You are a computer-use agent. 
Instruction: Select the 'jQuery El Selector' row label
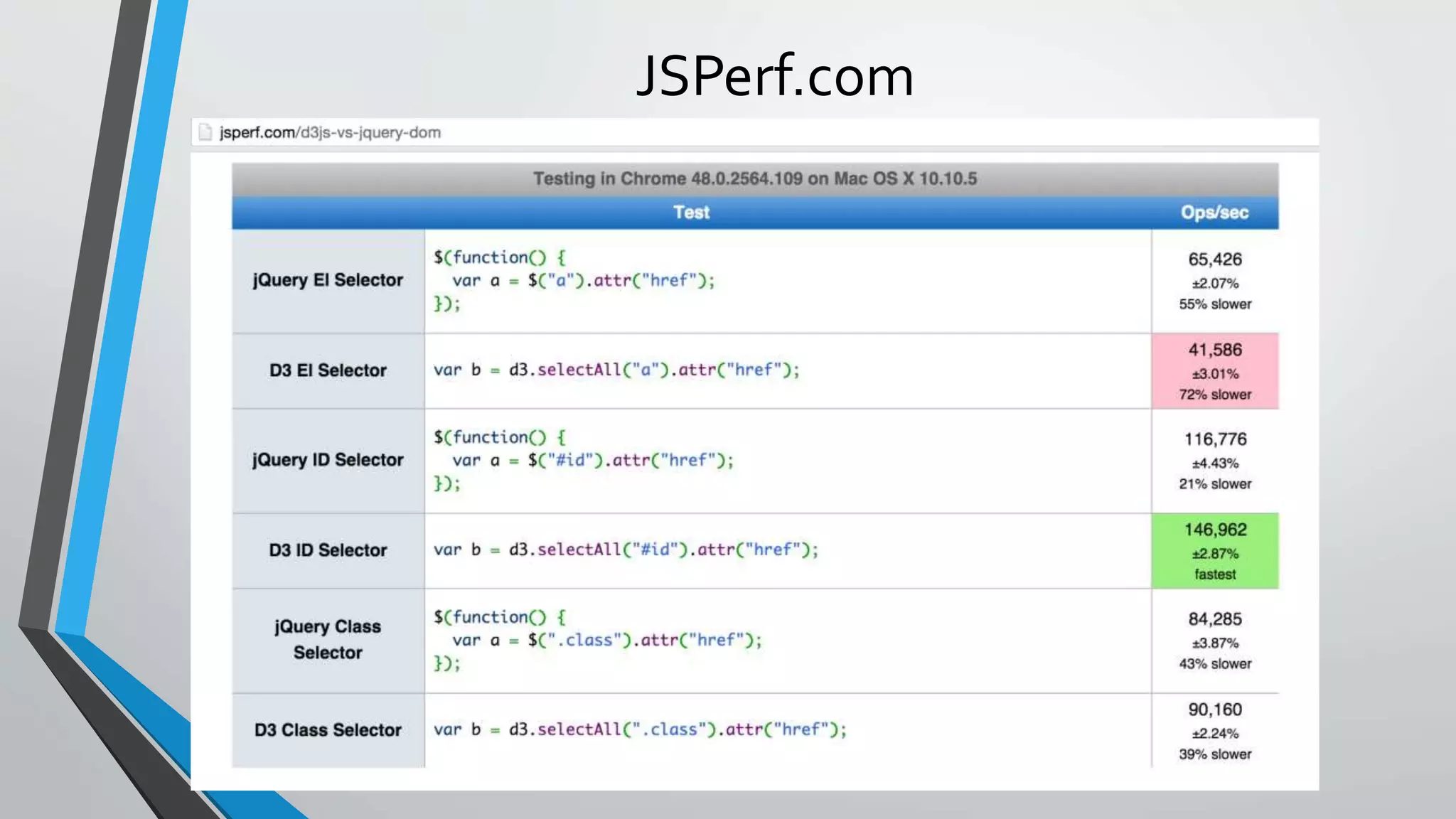click(328, 280)
